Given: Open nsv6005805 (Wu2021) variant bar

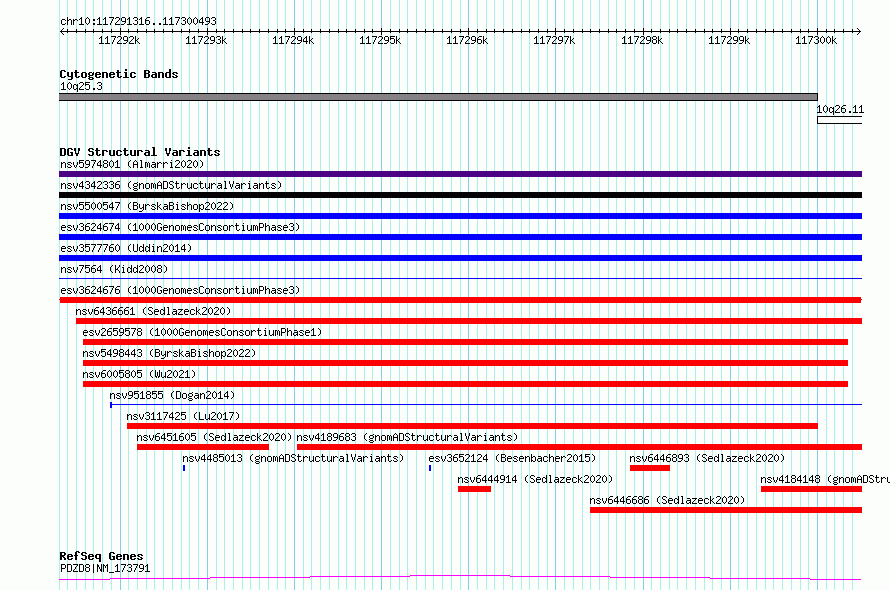Looking at the screenshot, I should click(465, 384).
